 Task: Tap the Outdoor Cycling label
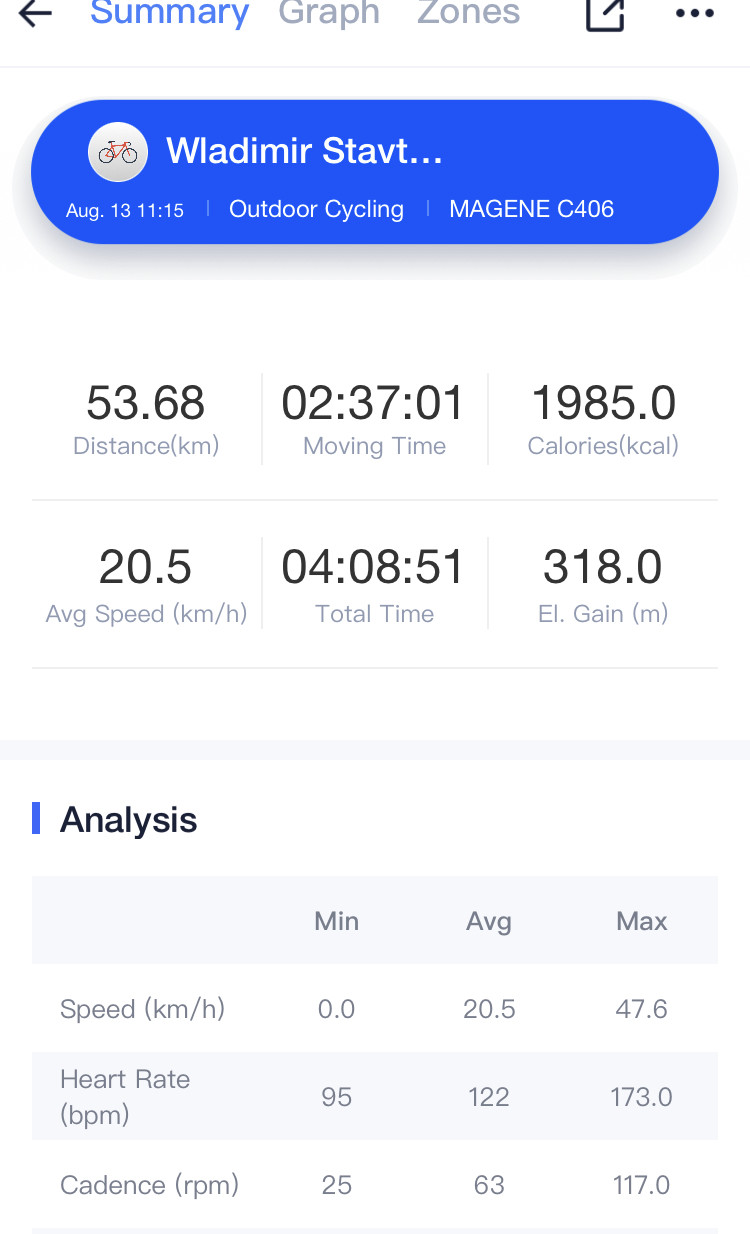316,209
